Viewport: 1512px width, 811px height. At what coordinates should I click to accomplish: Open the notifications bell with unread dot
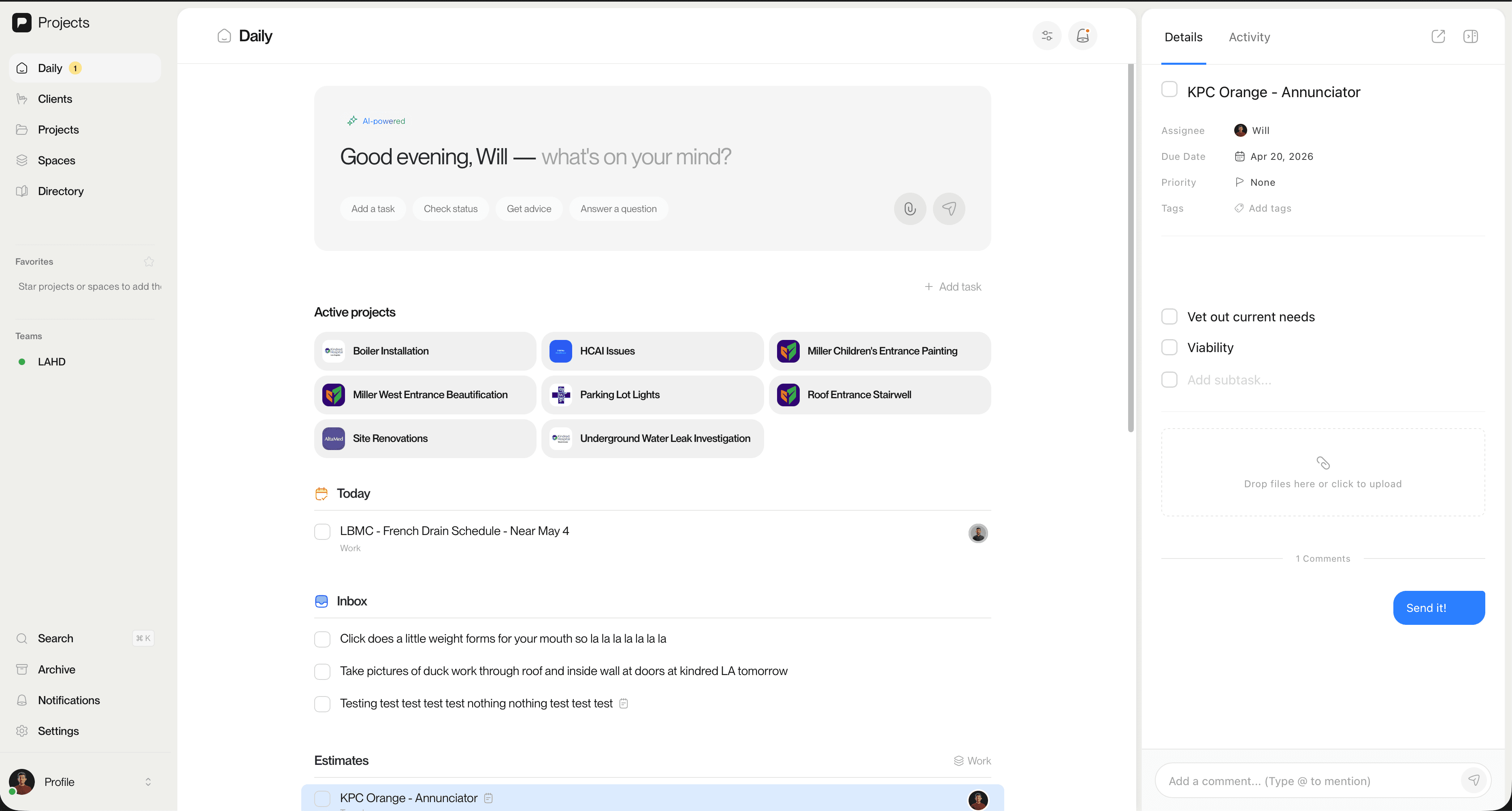(1083, 36)
